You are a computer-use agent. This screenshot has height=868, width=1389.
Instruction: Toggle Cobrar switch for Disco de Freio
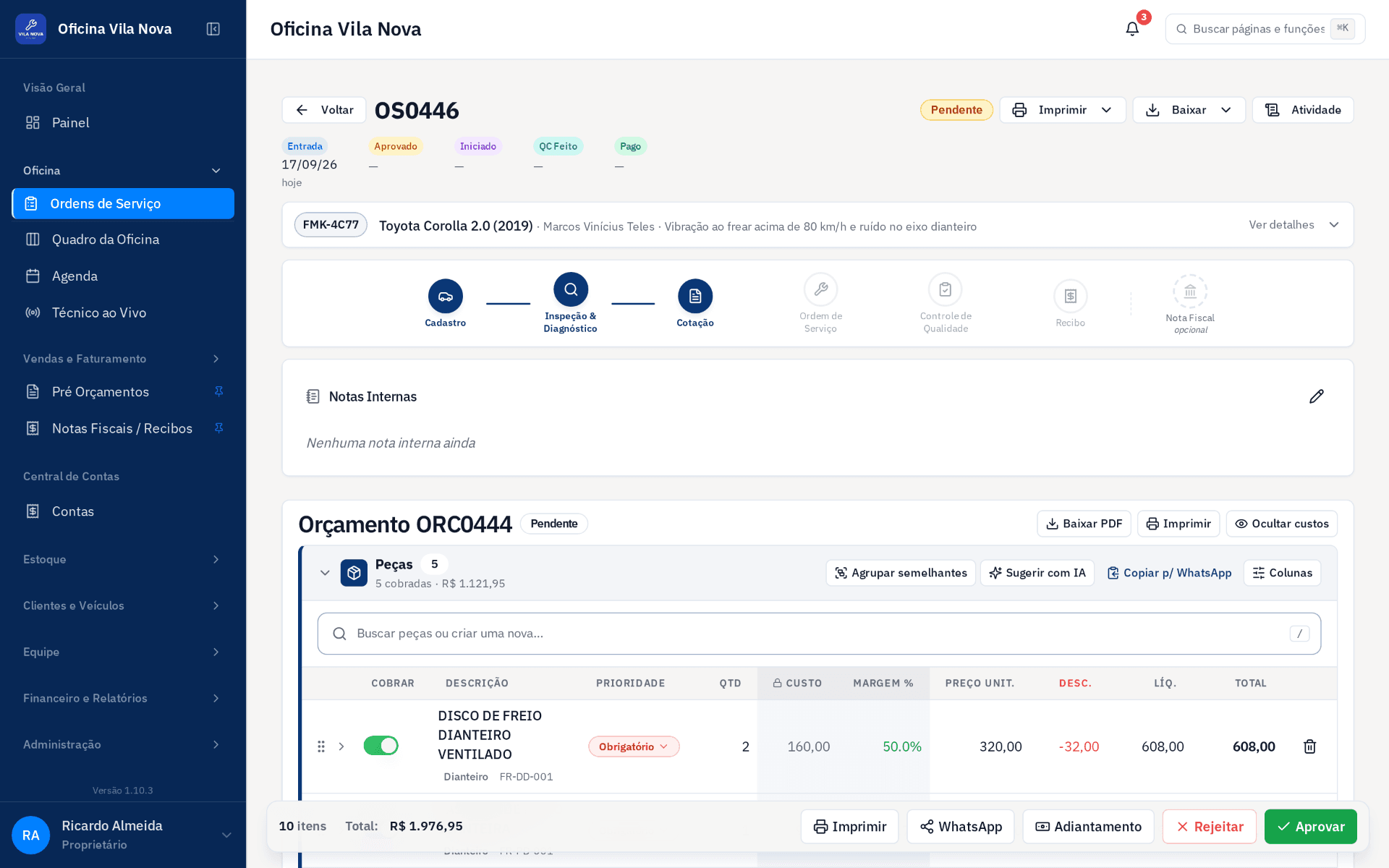pyautogui.click(x=381, y=746)
